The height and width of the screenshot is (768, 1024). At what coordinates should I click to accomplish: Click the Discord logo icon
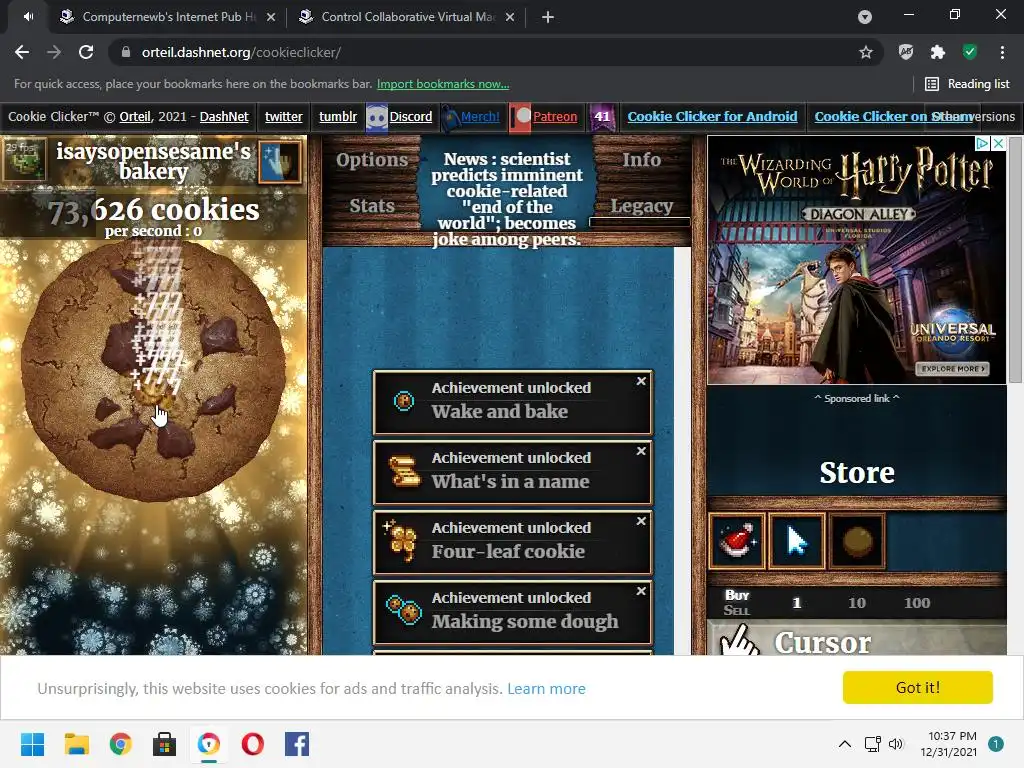pyautogui.click(x=377, y=118)
